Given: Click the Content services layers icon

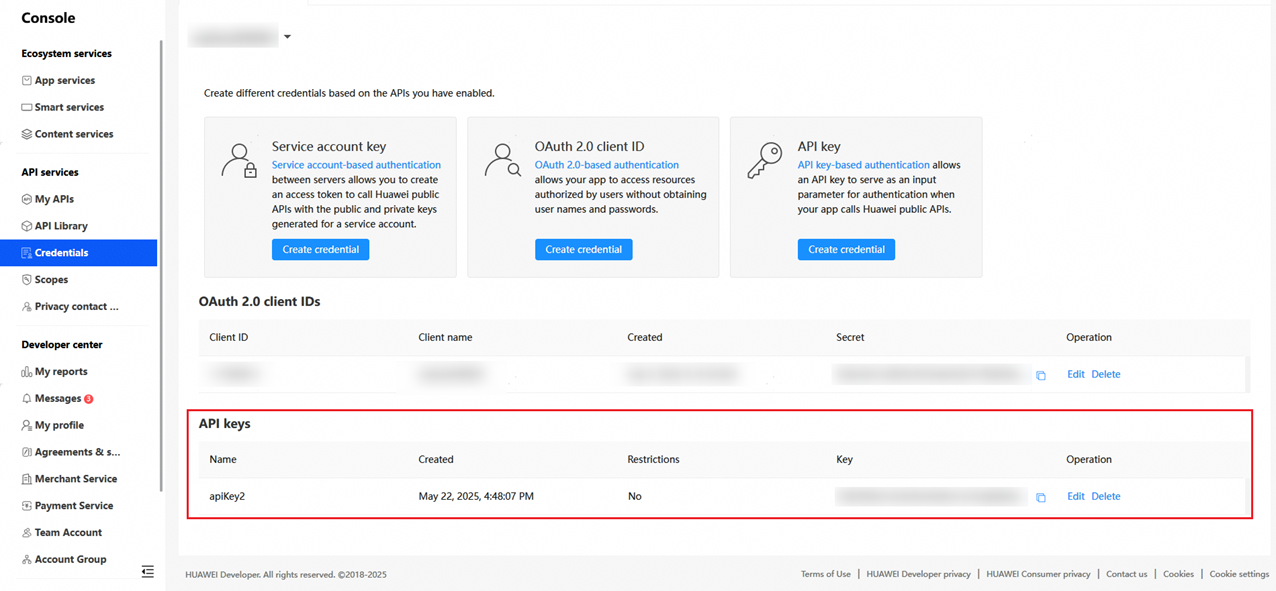Looking at the screenshot, I should pos(27,134).
